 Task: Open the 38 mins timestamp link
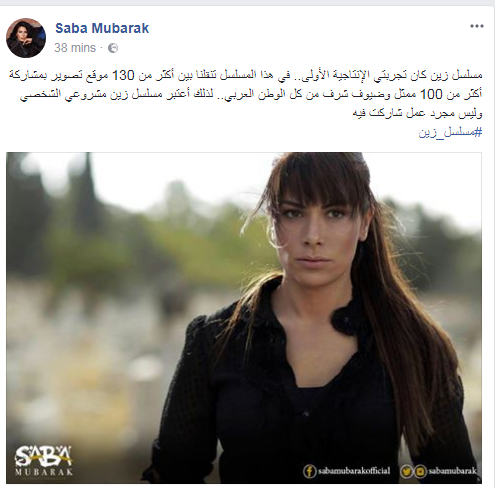75,48
